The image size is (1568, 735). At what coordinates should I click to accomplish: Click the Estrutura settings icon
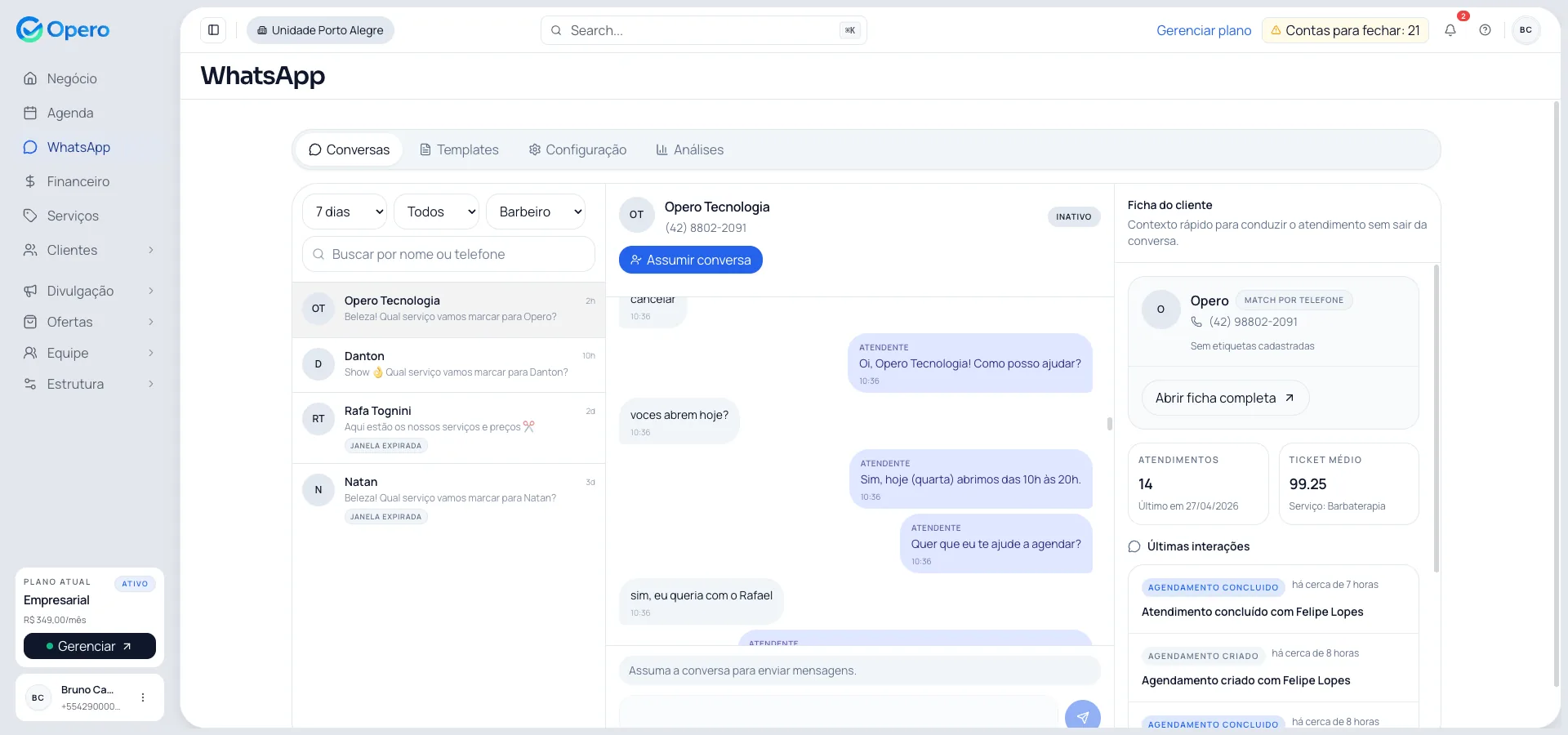(30, 384)
